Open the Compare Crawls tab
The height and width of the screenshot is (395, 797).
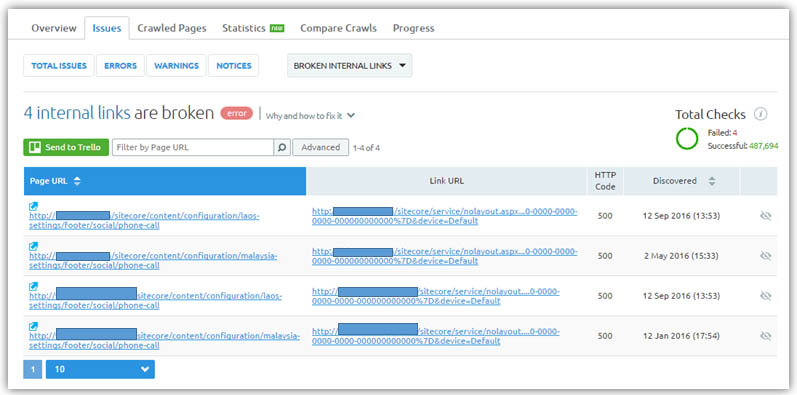click(339, 28)
